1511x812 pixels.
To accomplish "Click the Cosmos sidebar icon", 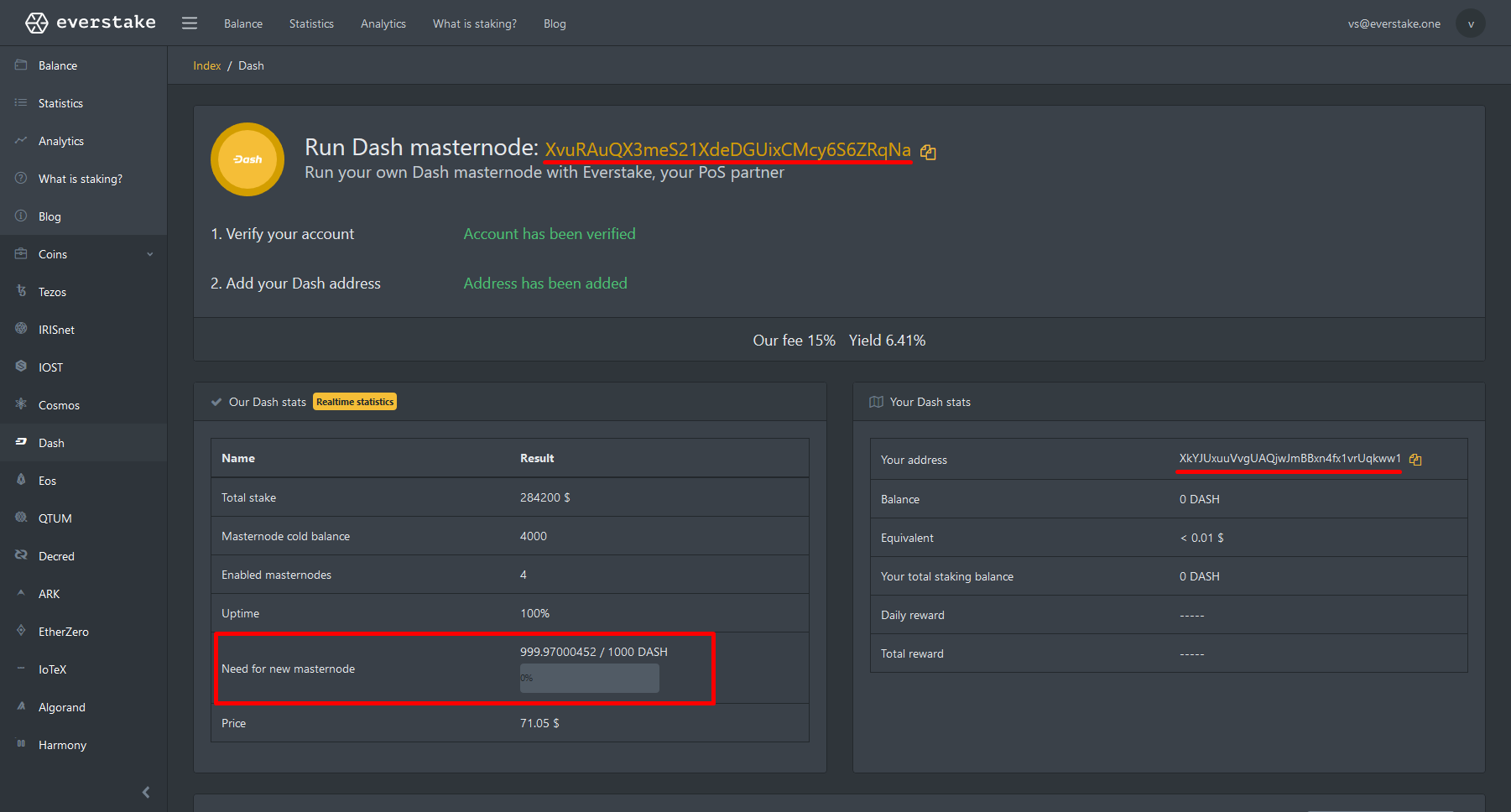I will [21, 404].
